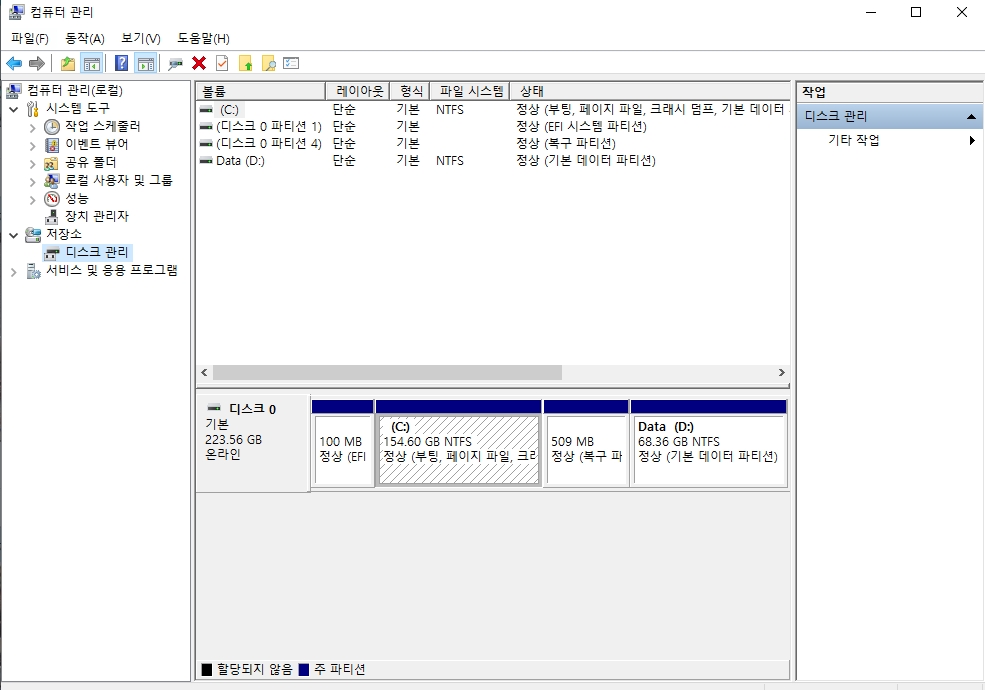This screenshot has width=985, height=690.
Task: Select the 공유 폴더 tree item
Action: [x=90, y=162]
